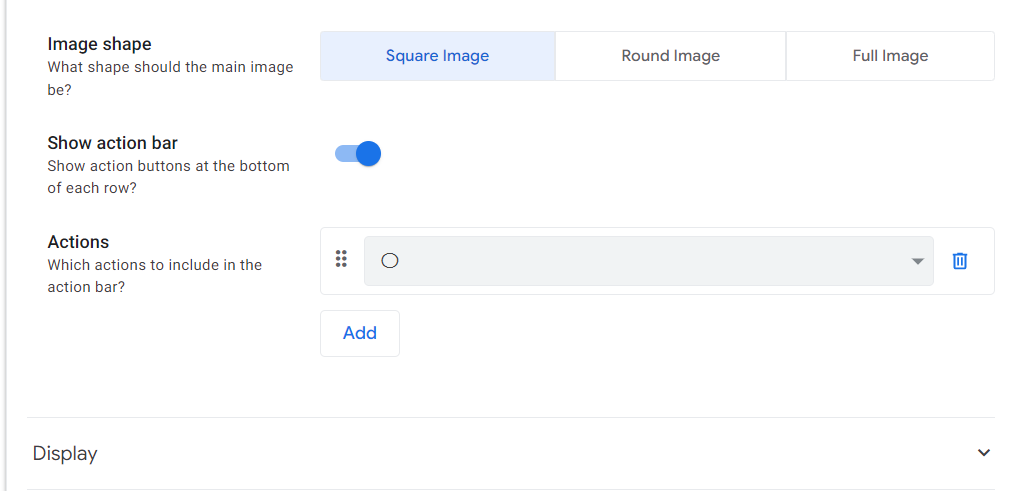Turn off the Show action bar switch
Viewport: 1015px width, 491px height.
[x=358, y=154]
